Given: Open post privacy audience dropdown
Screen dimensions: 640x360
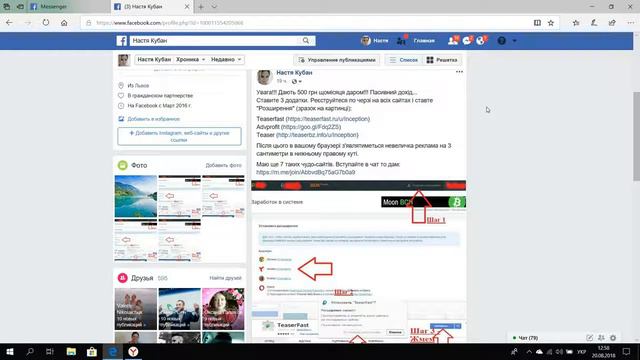Looking at the screenshot, I should (297, 81).
